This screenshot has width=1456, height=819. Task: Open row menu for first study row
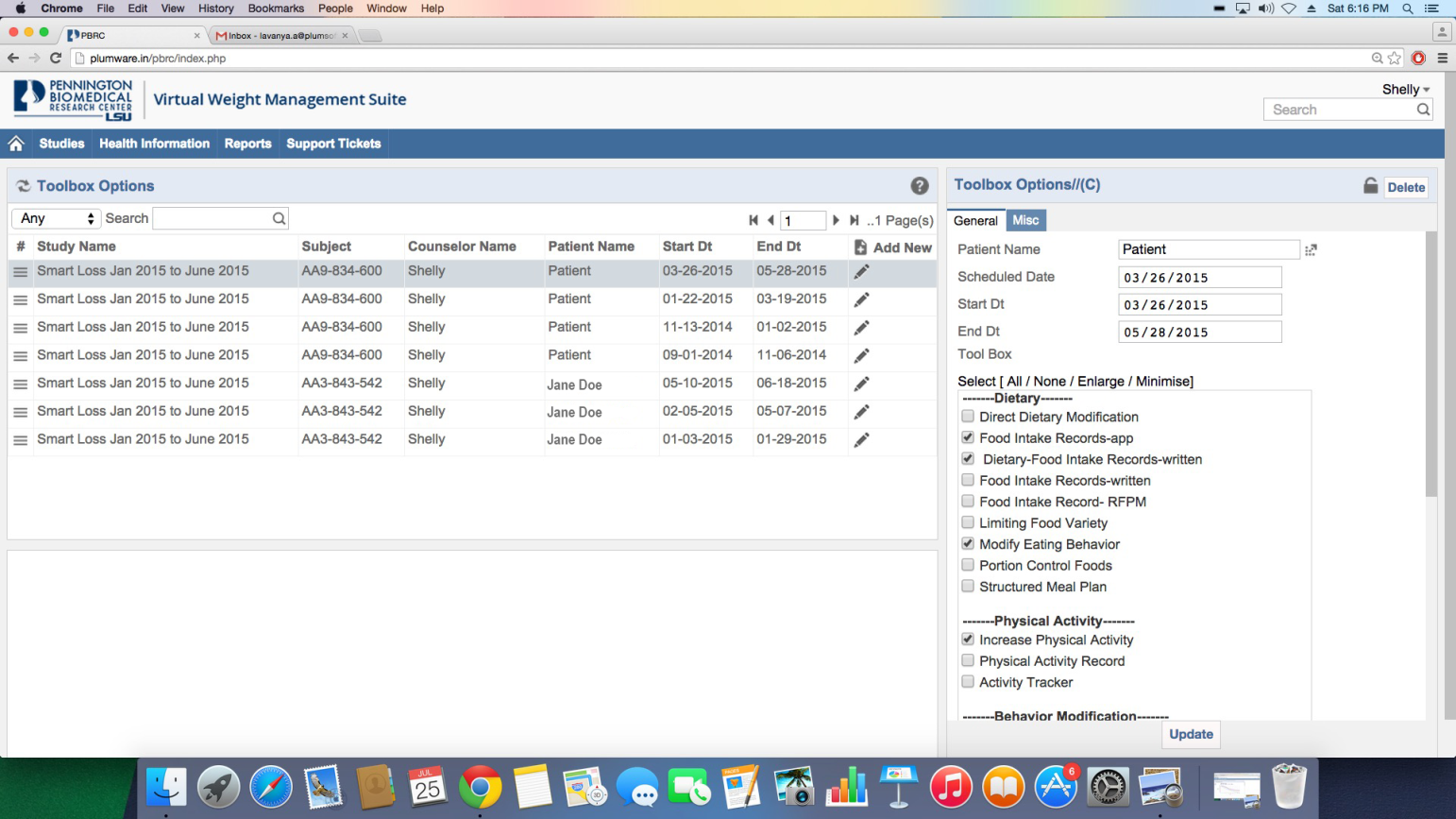[x=20, y=272]
